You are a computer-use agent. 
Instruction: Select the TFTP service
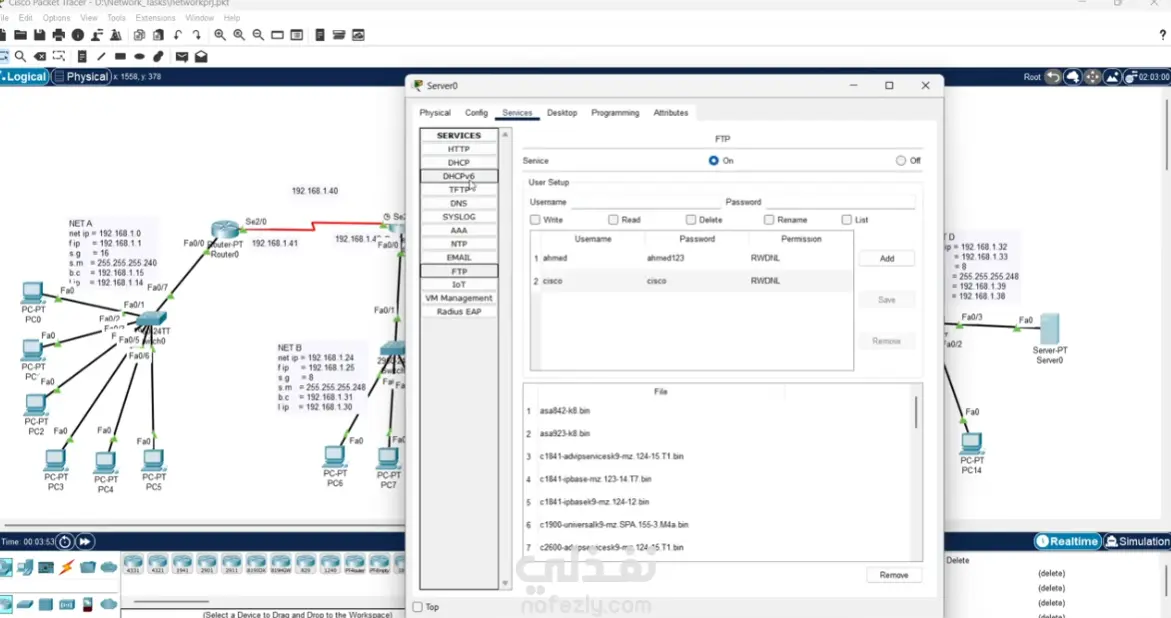459,190
